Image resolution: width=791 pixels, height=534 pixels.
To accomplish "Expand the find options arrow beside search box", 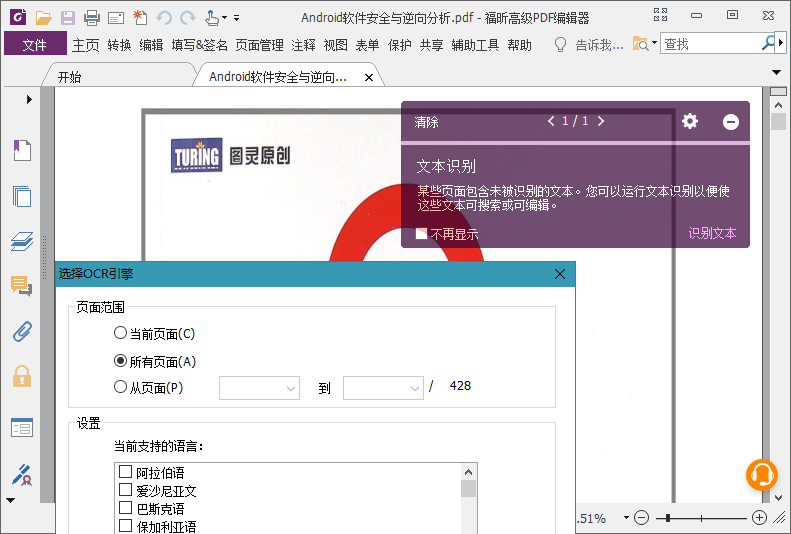I will 781,43.
